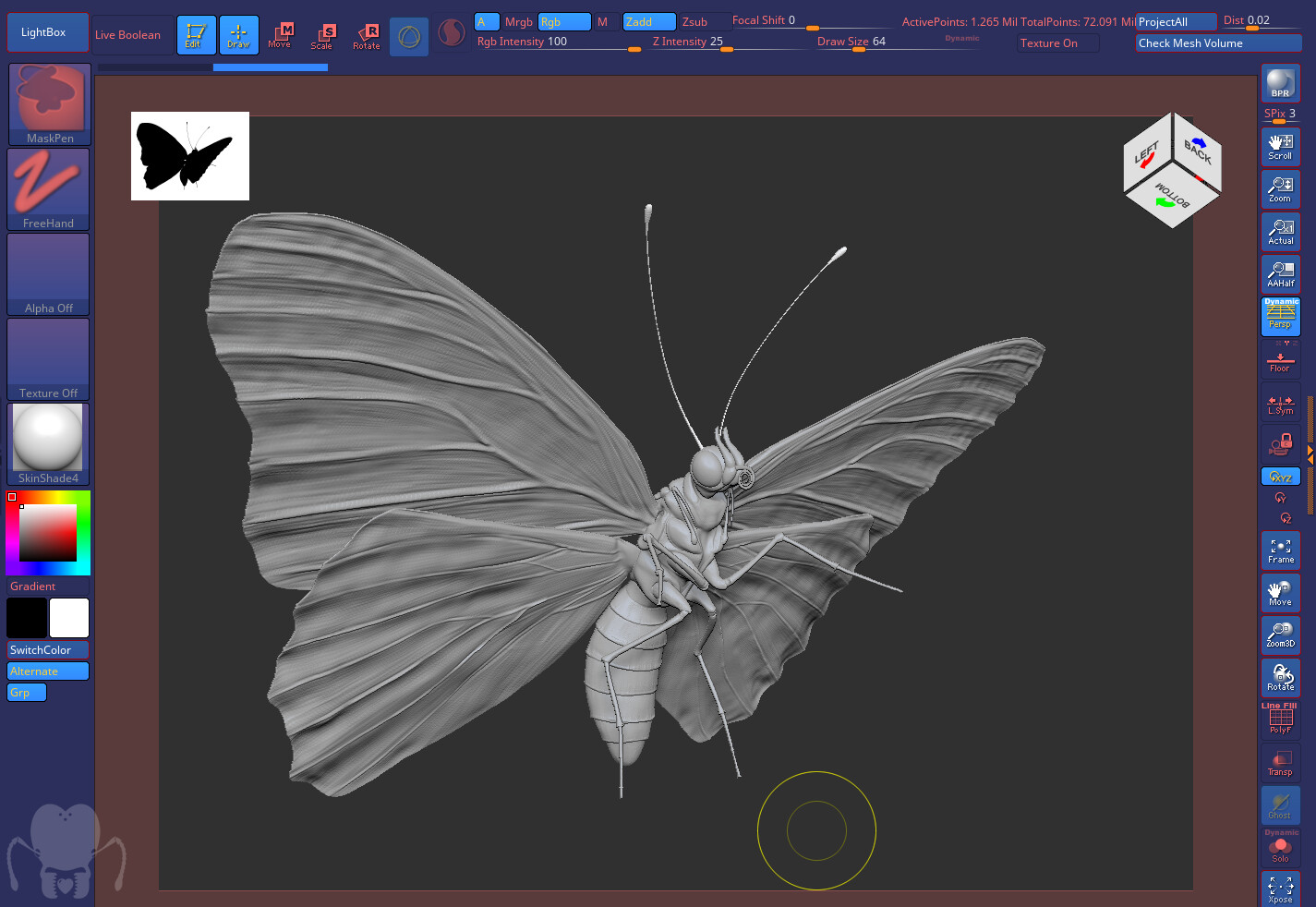Enable Live Boolean mode
Screen dimensions: 1316x907
pos(129,34)
